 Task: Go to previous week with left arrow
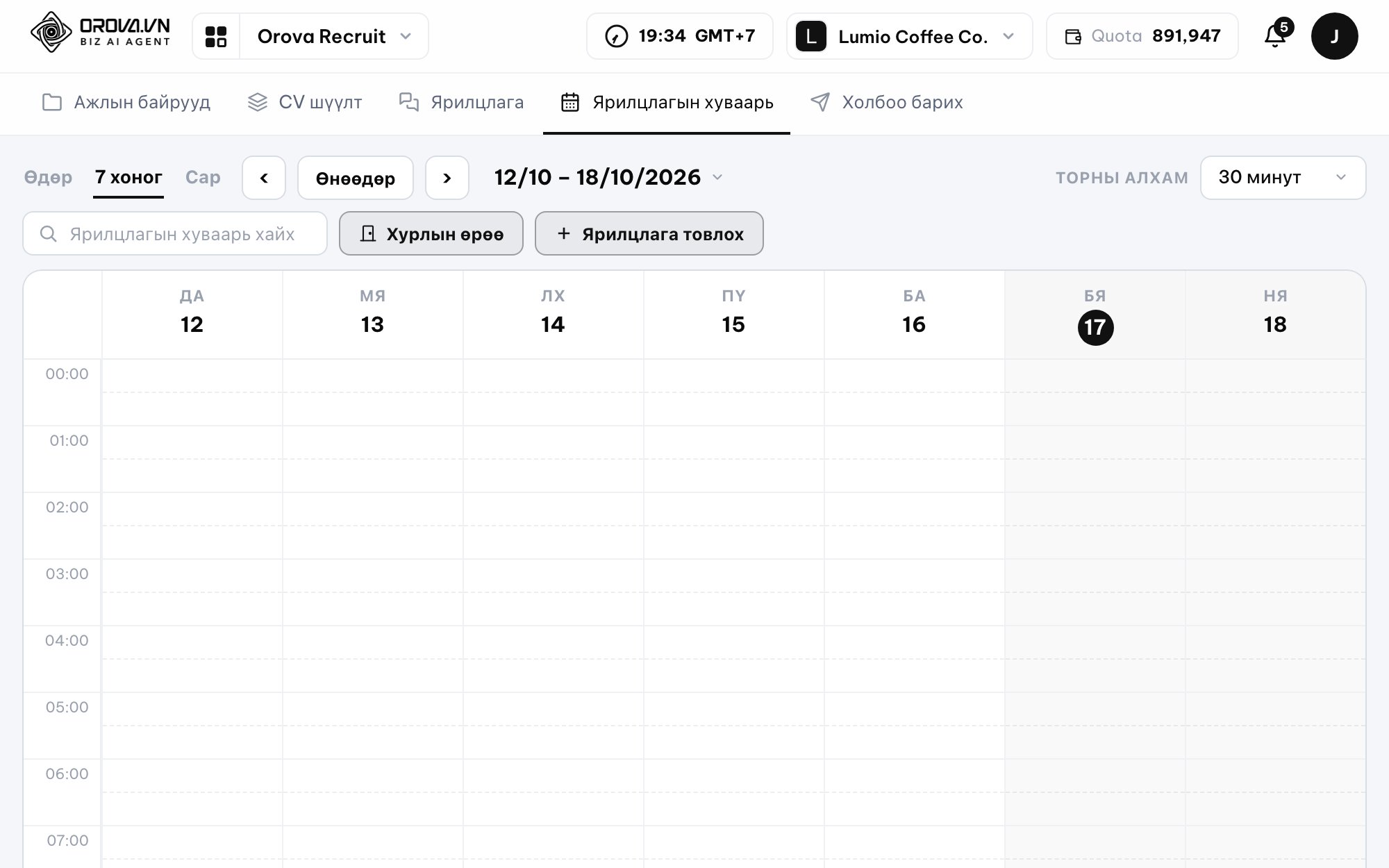coord(264,178)
